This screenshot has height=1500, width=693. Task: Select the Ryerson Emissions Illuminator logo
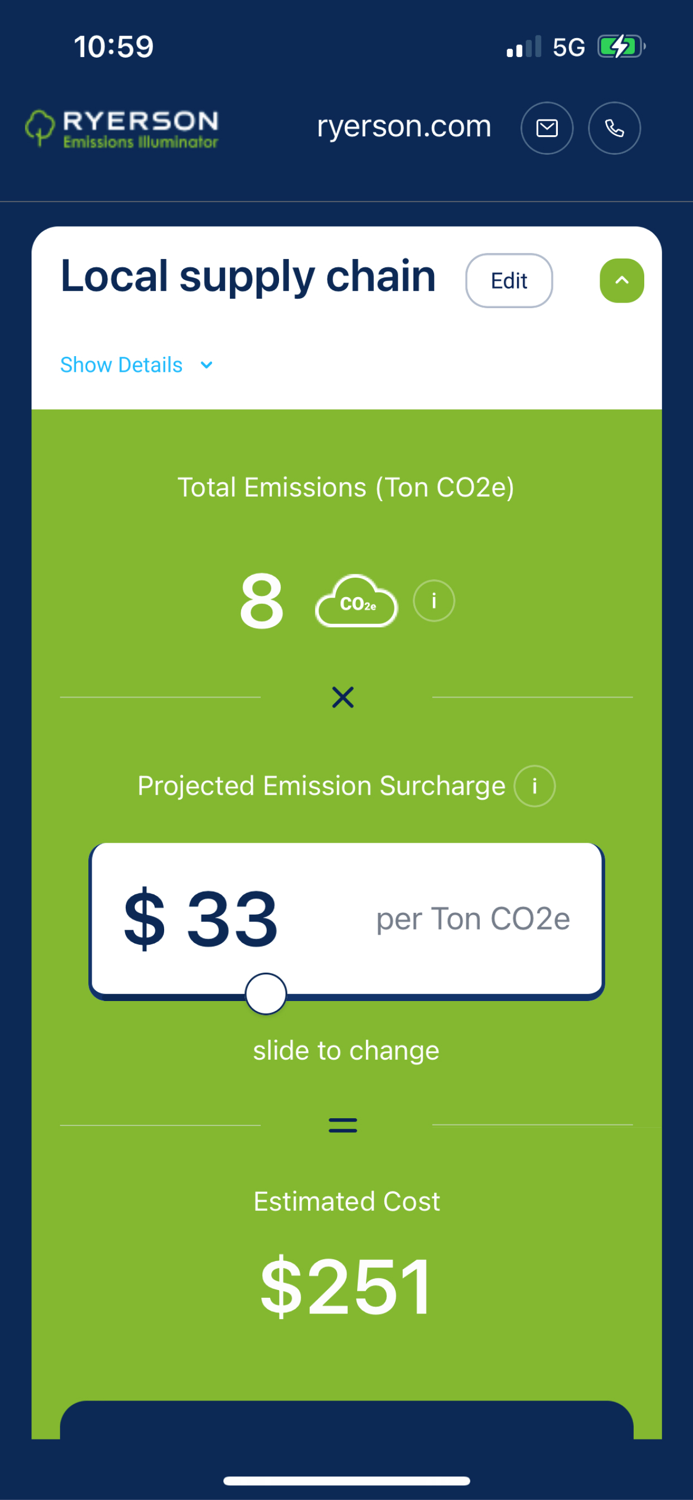(x=120, y=128)
